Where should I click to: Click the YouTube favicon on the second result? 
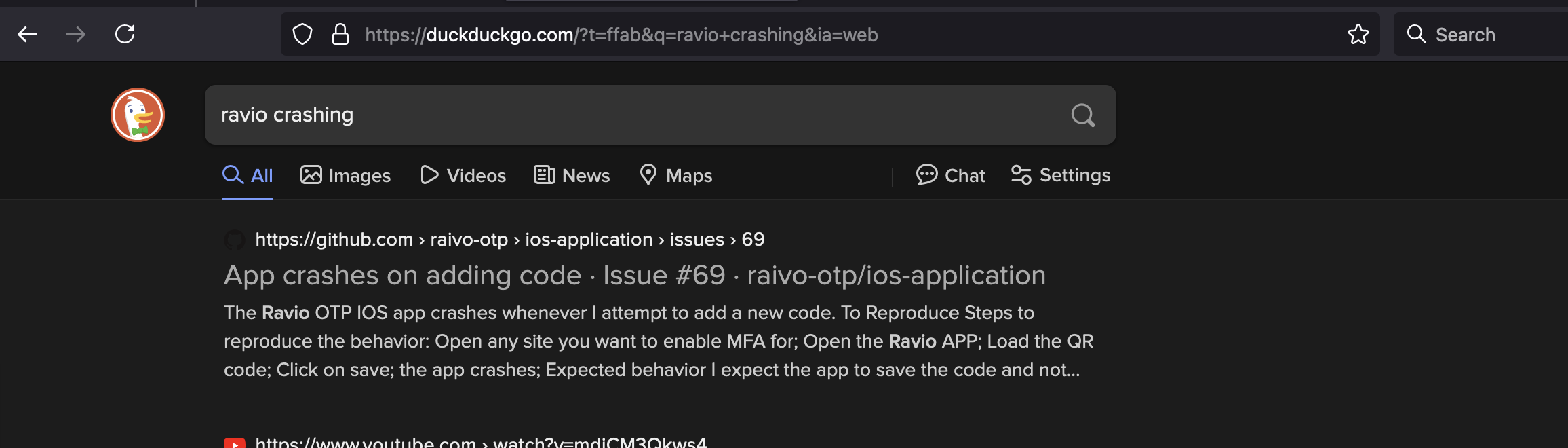[x=235, y=443]
